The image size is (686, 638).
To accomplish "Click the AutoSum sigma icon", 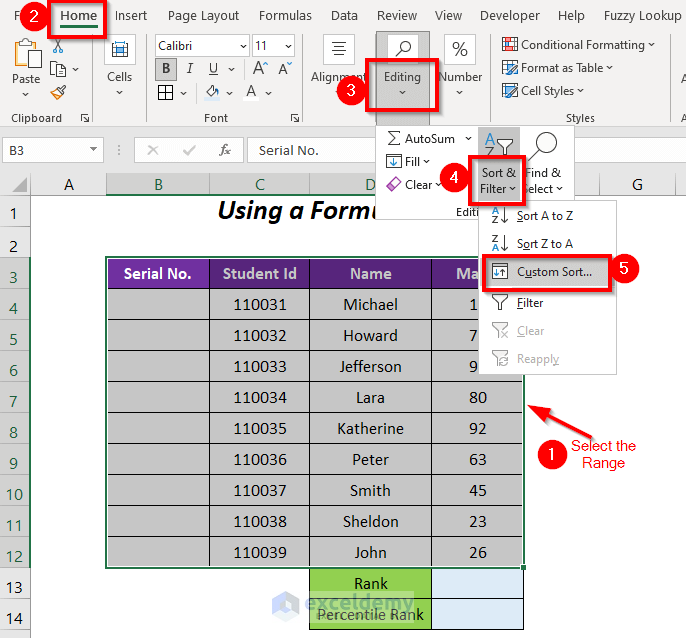I will pyautogui.click(x=393, y=138).
